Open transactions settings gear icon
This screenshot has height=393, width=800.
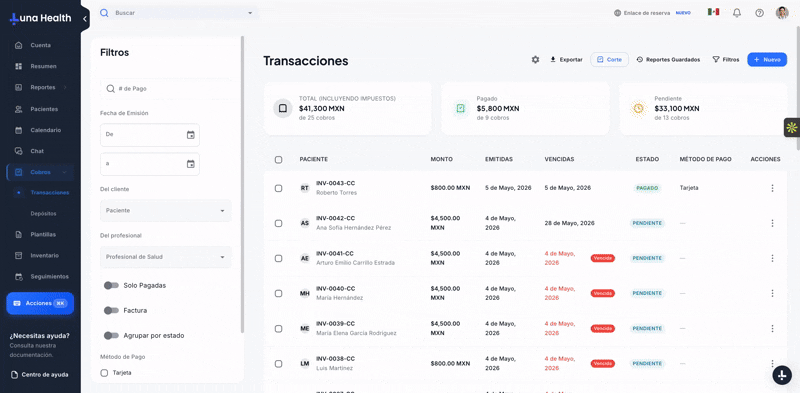pos(535,60)
